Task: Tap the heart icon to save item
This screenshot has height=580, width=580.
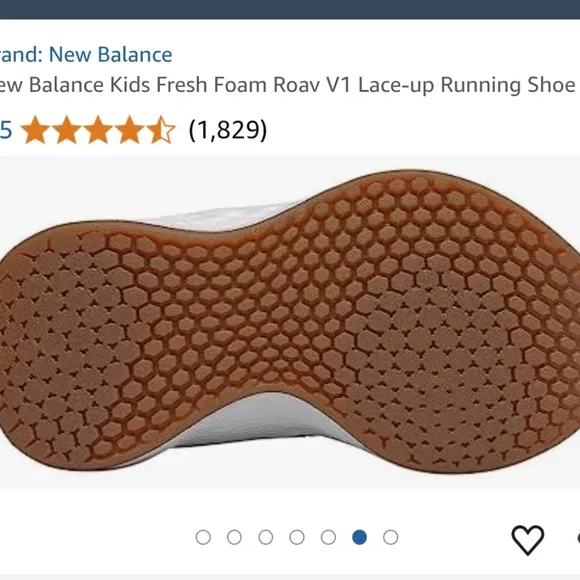Action: tap(527, 539)
